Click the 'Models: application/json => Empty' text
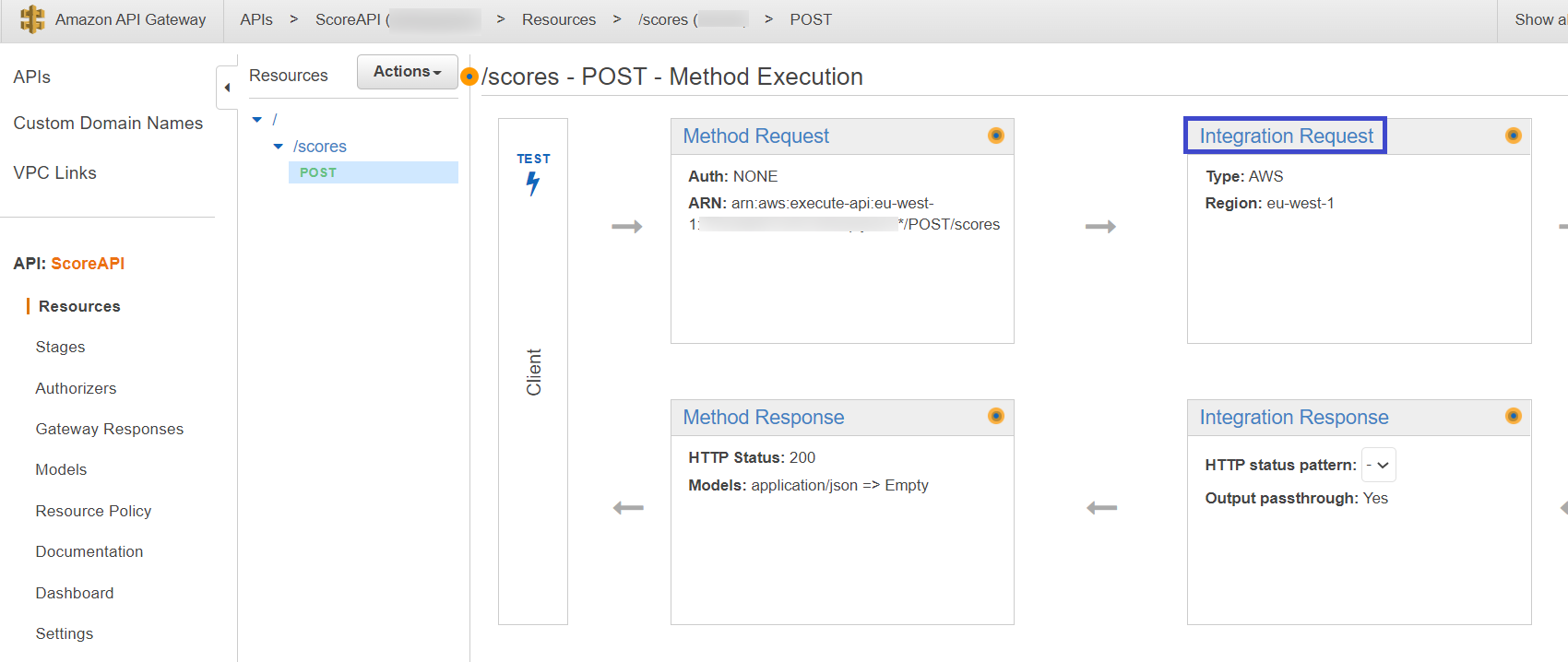The width and height of the screenshot is (1568, 662). tap(808, 485)
